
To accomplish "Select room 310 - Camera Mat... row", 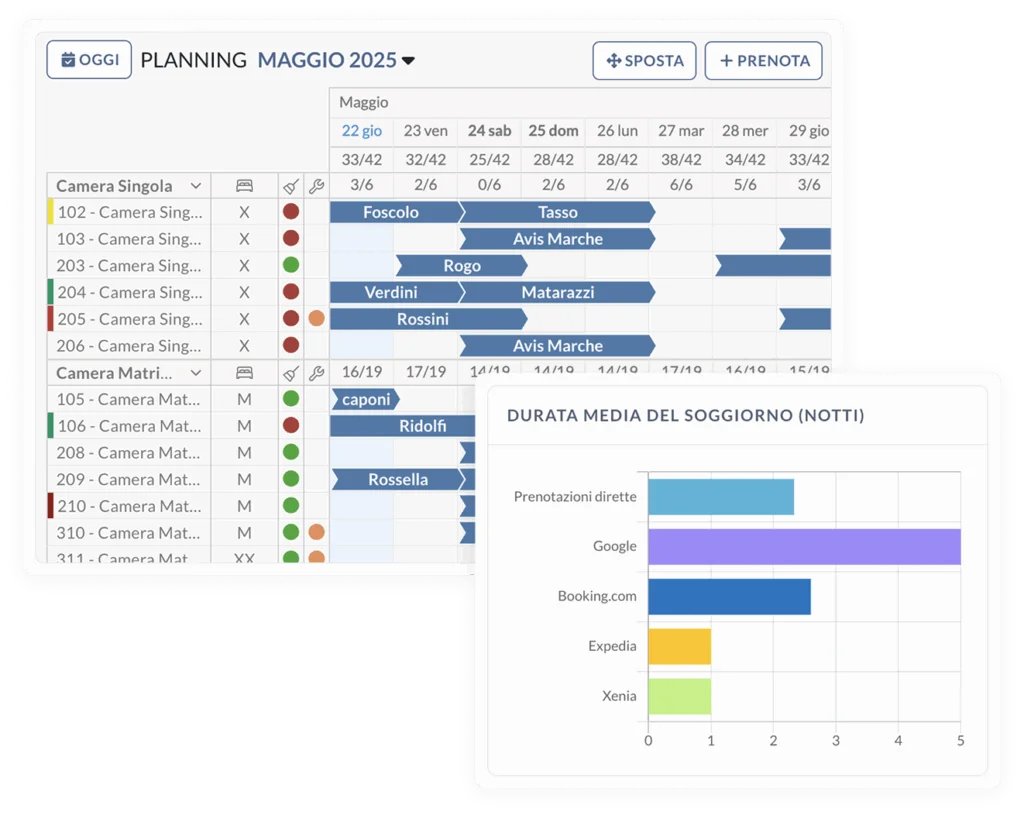I will [129, 533].
